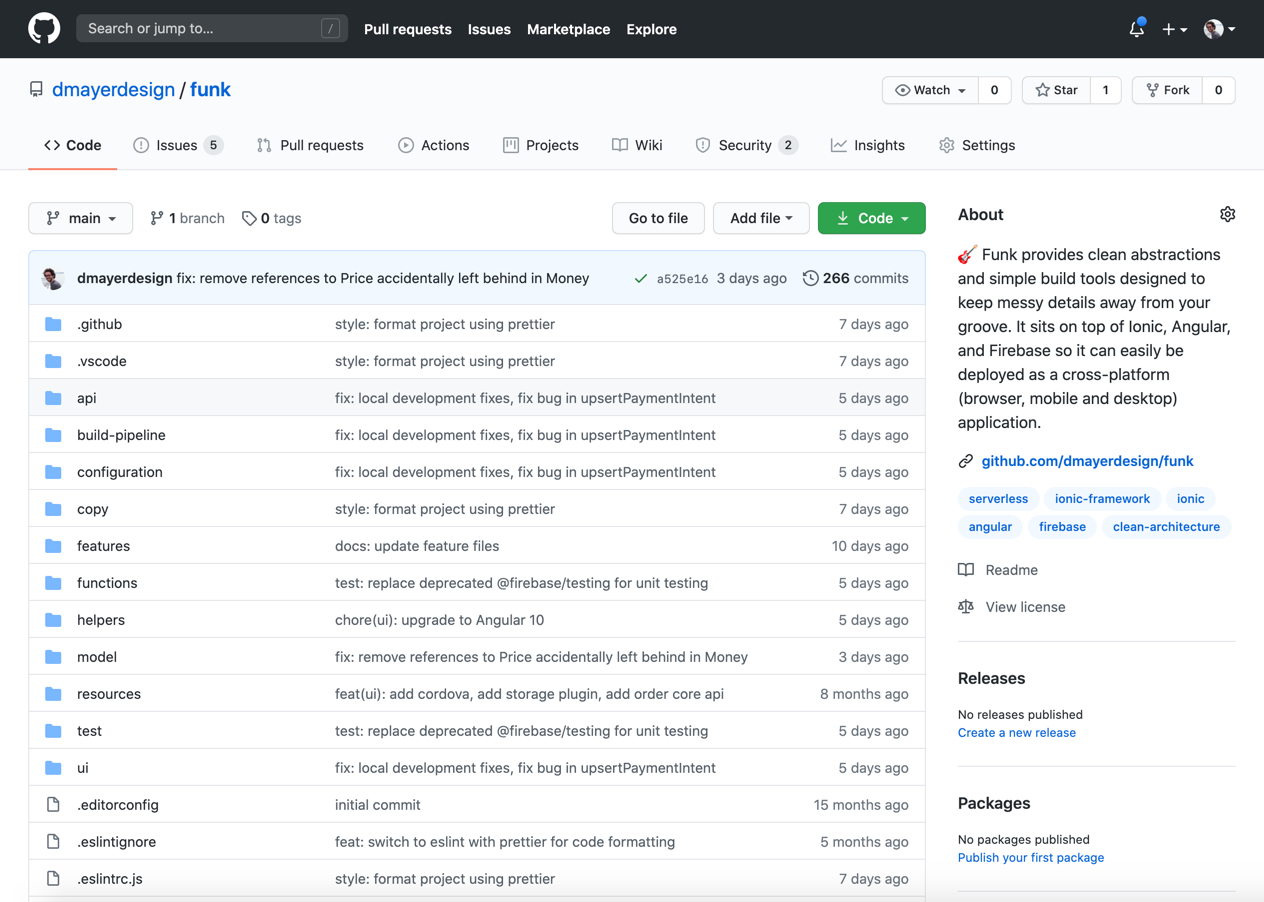Fork the funk repository
The height and width of the screenshot is (902, 1264).
[x=1168, y=90]
